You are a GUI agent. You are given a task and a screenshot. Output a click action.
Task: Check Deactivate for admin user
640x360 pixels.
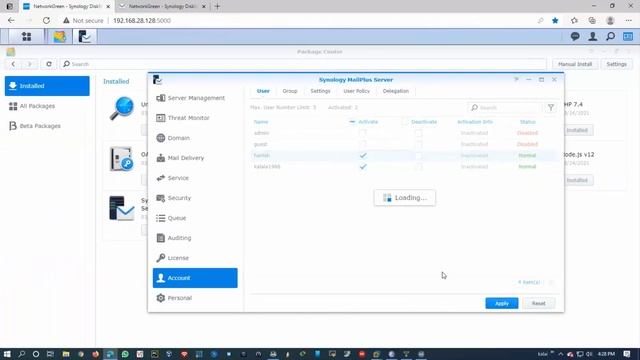418,133
